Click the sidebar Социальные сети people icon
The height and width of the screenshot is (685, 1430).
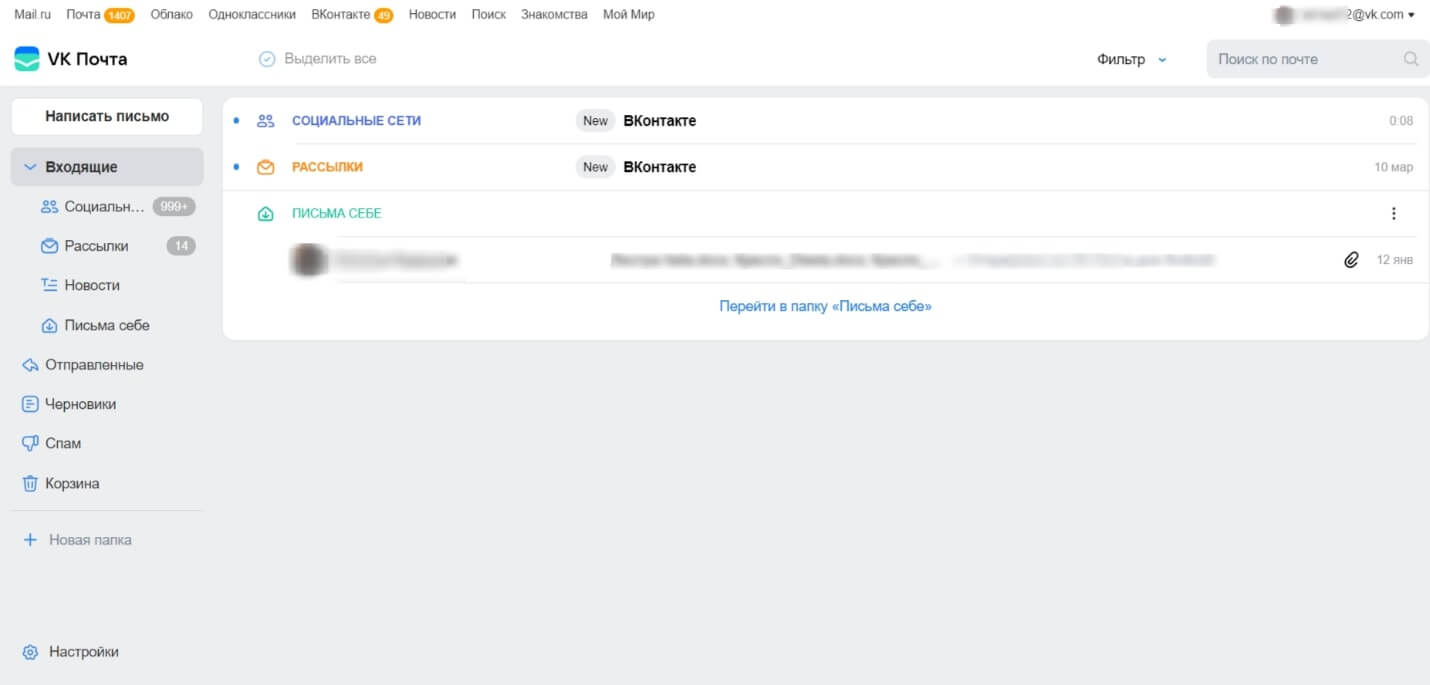[49, 207]
